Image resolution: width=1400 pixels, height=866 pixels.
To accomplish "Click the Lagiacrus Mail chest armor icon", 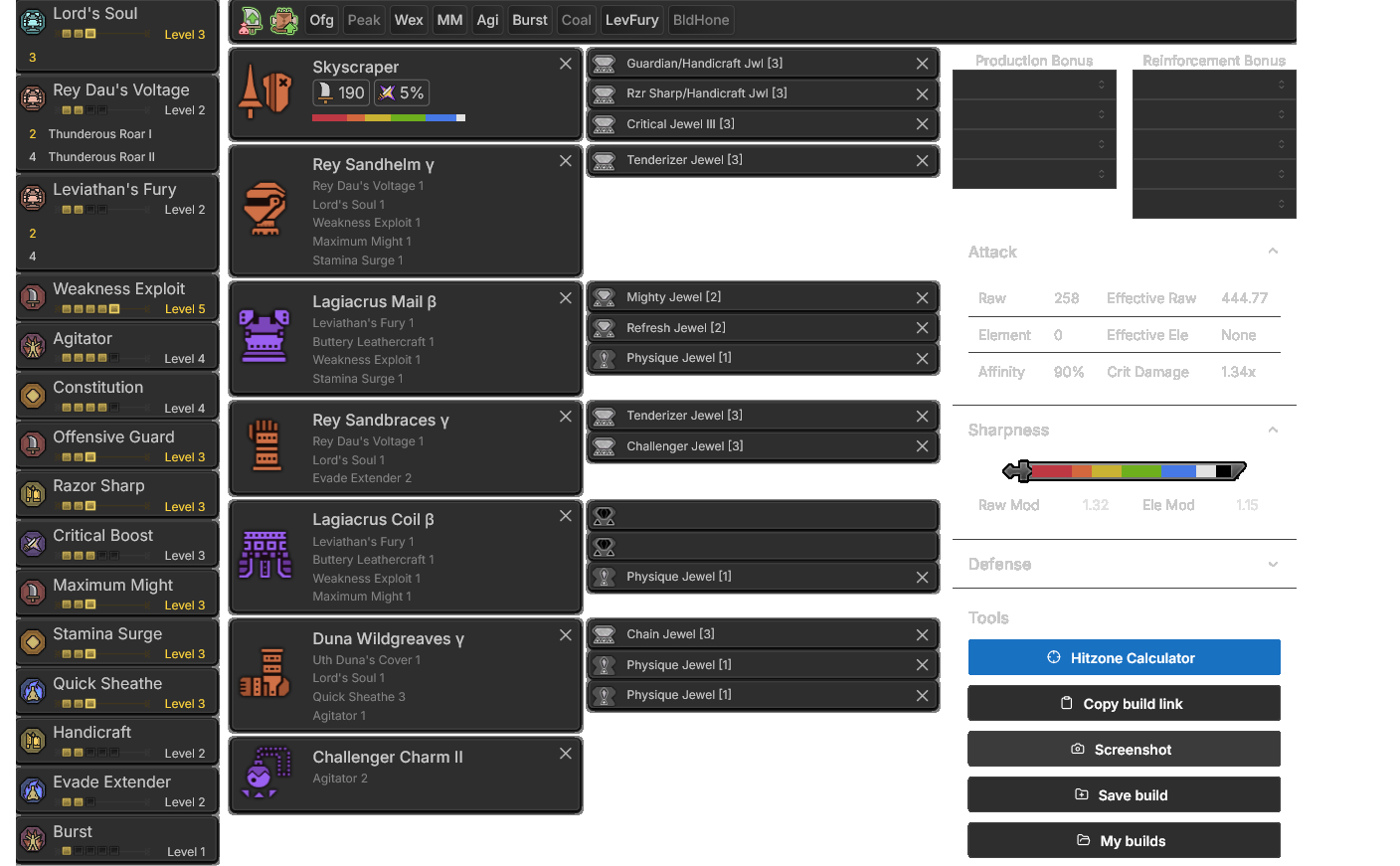I will (x=264, y=337).
